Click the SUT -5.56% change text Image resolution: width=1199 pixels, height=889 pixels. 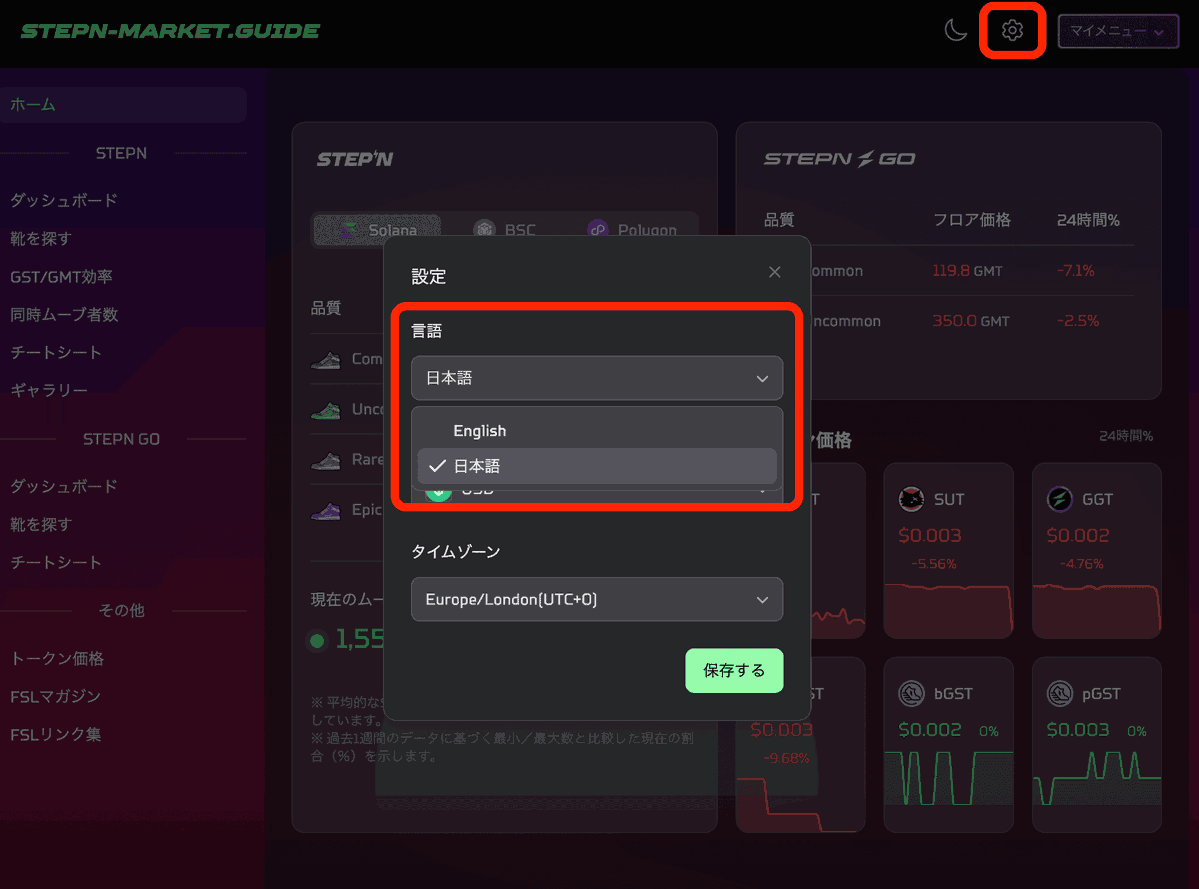[x=934, y=564]
